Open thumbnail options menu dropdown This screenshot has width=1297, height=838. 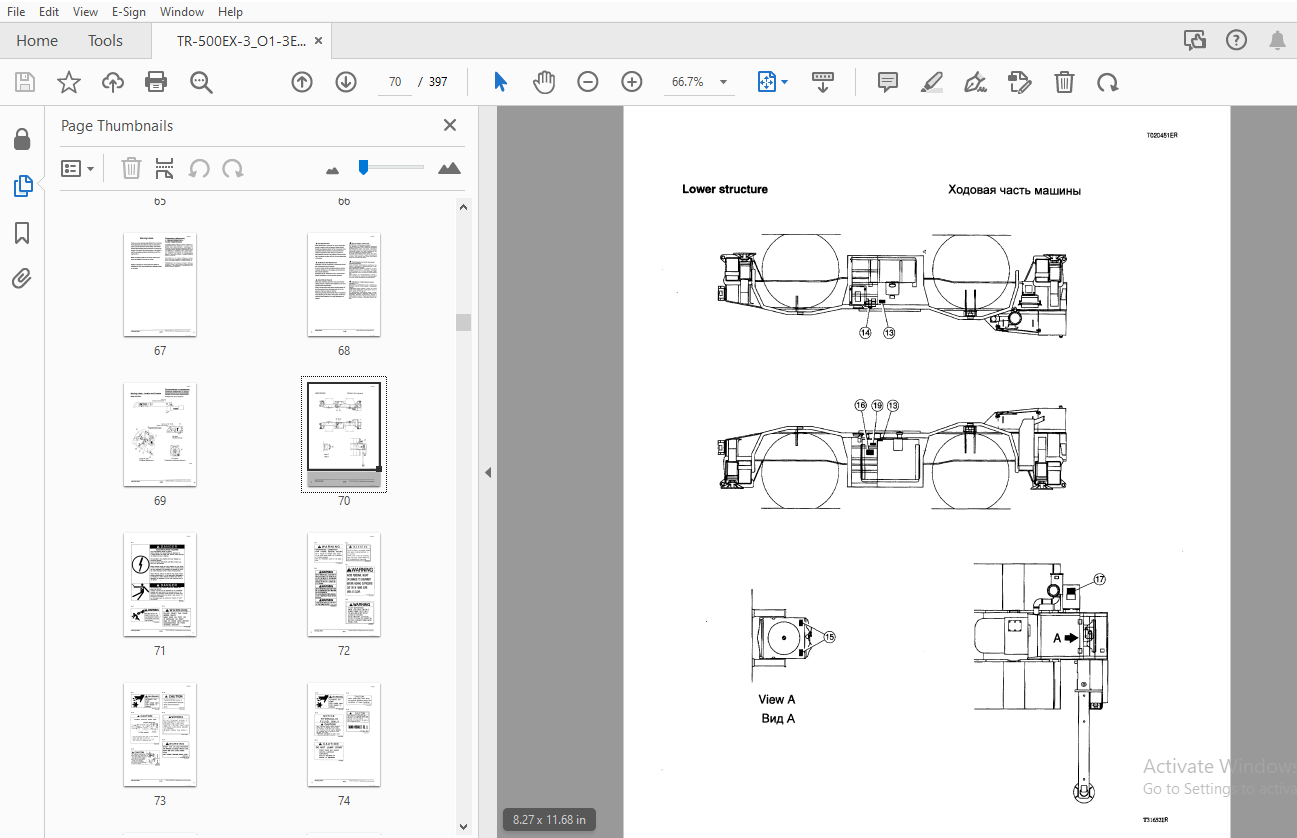(78, 168)
